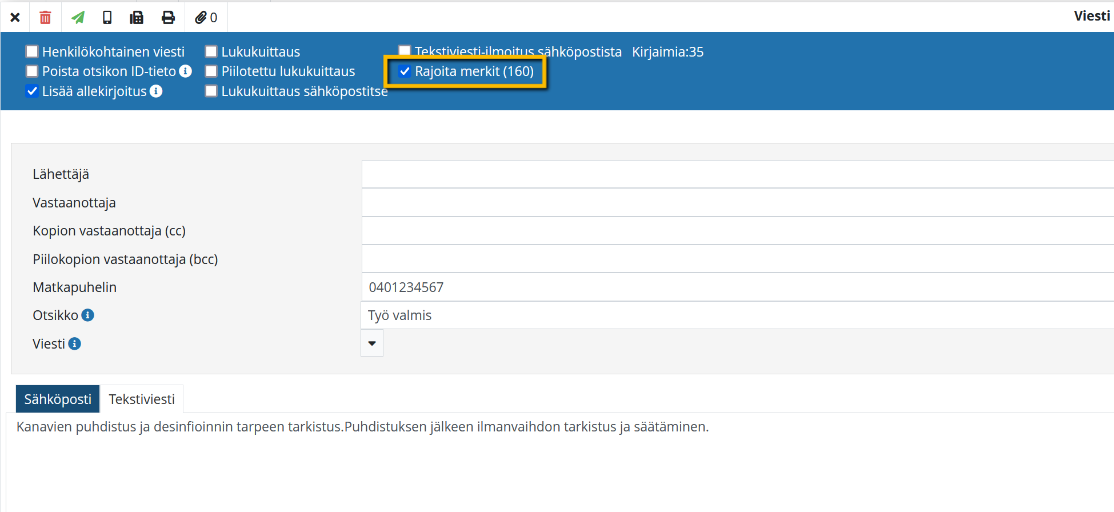Select the Sähköposti tab
This screenshot has width=1114, height=512.
click(58, 399)
